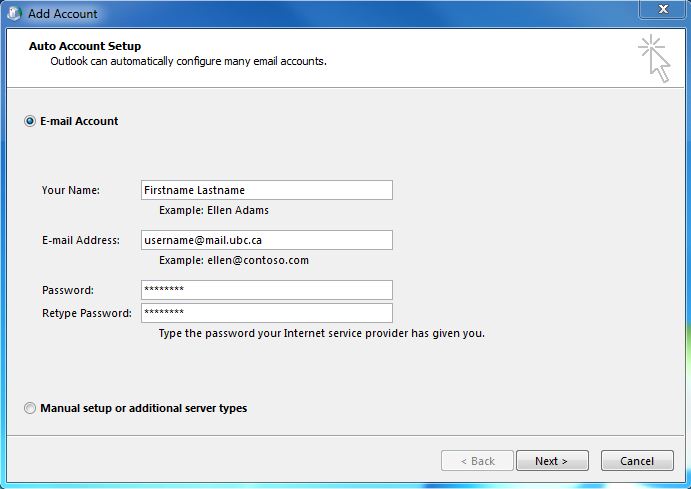
Task: Click the 'Password:' label
Action: [68, 290]
